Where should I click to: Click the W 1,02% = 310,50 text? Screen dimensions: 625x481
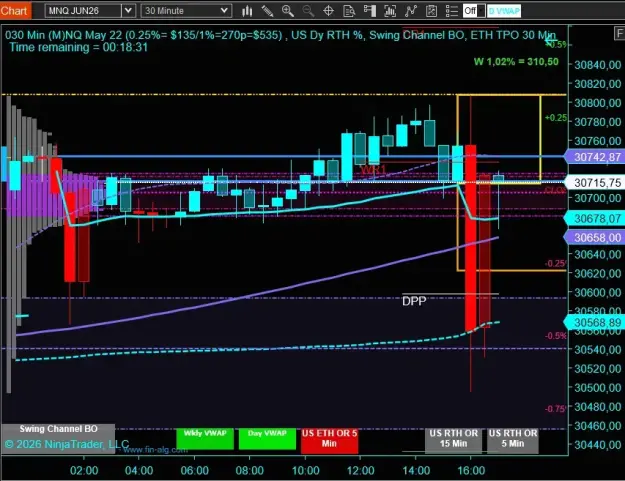click(x=516, y=62)
